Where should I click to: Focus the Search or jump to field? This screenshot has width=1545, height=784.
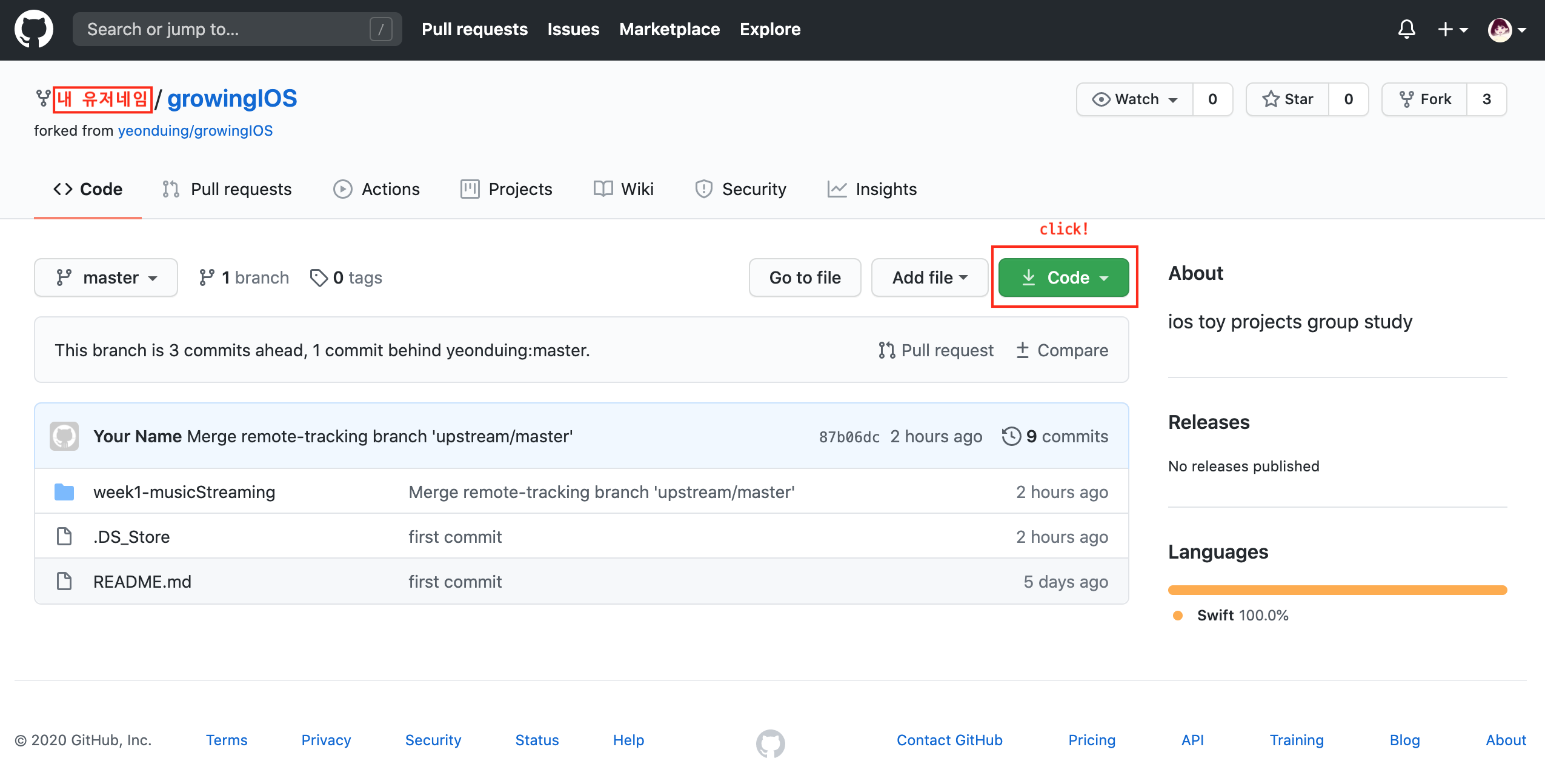pos(224,29)
